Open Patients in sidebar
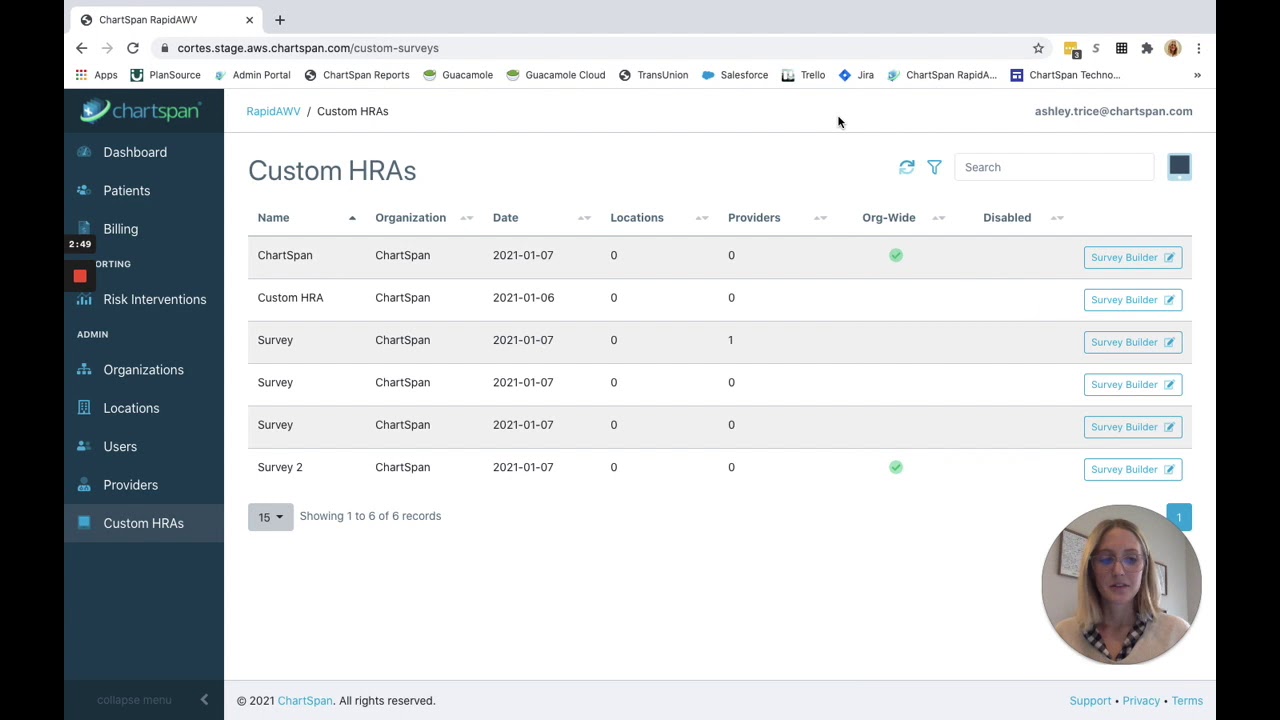Screen dimensions: 1280x720 point(126,190)
